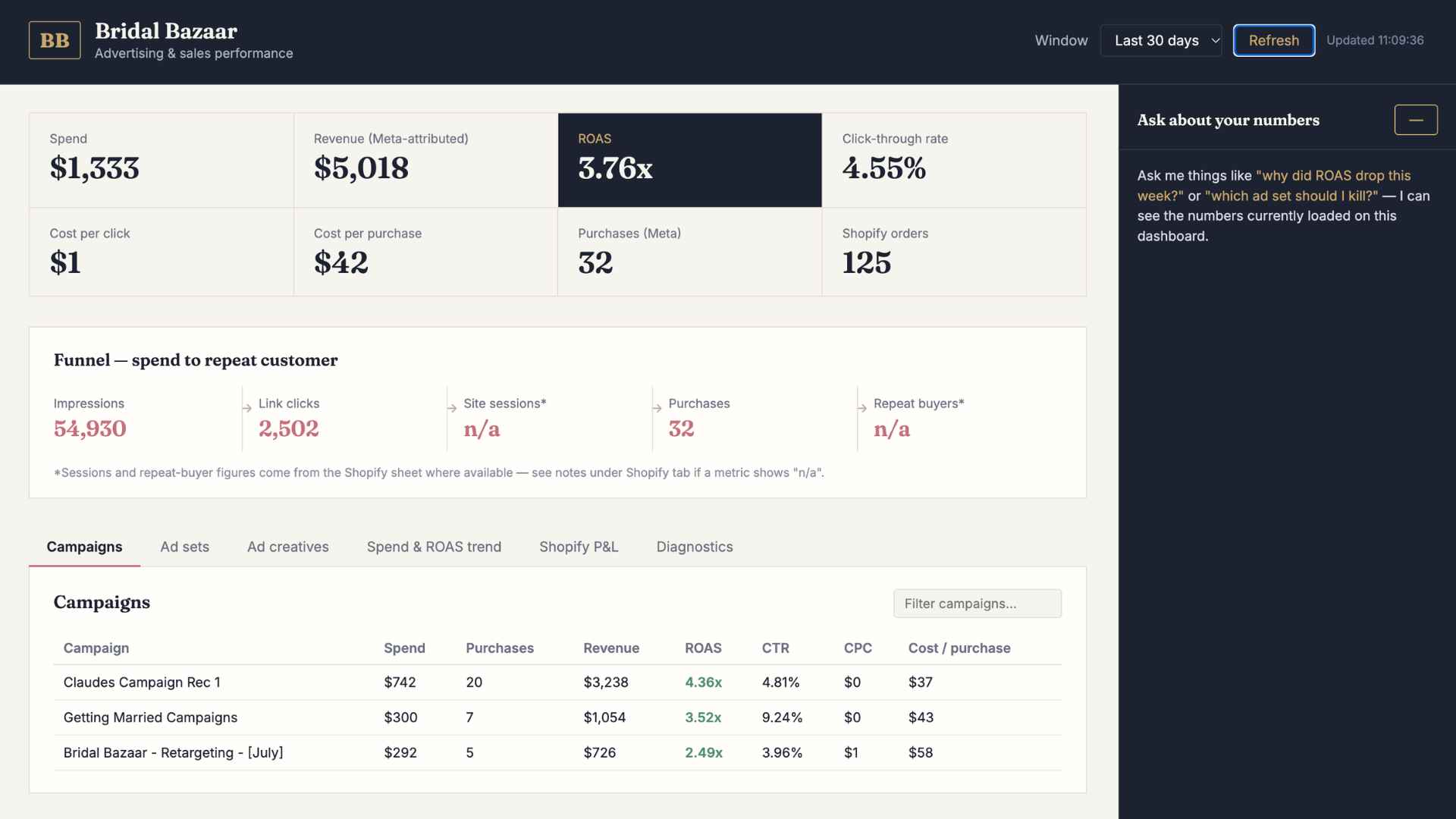Select the ROAS 3.76x metric card

690,160
